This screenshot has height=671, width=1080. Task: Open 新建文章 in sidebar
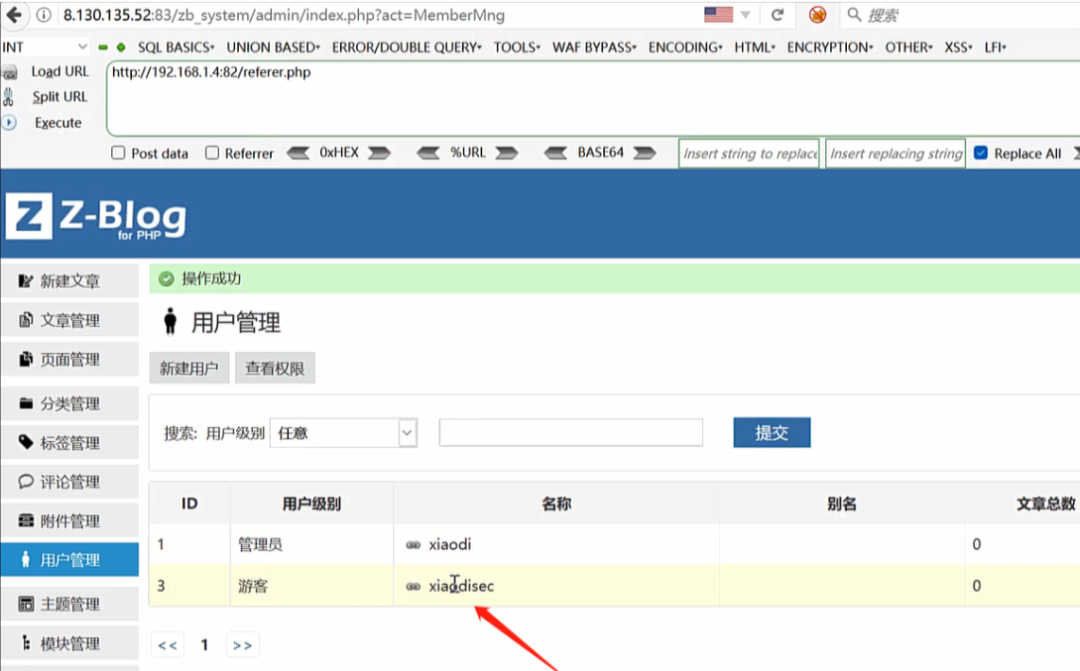pyautogui.click(x=70, y=281)
